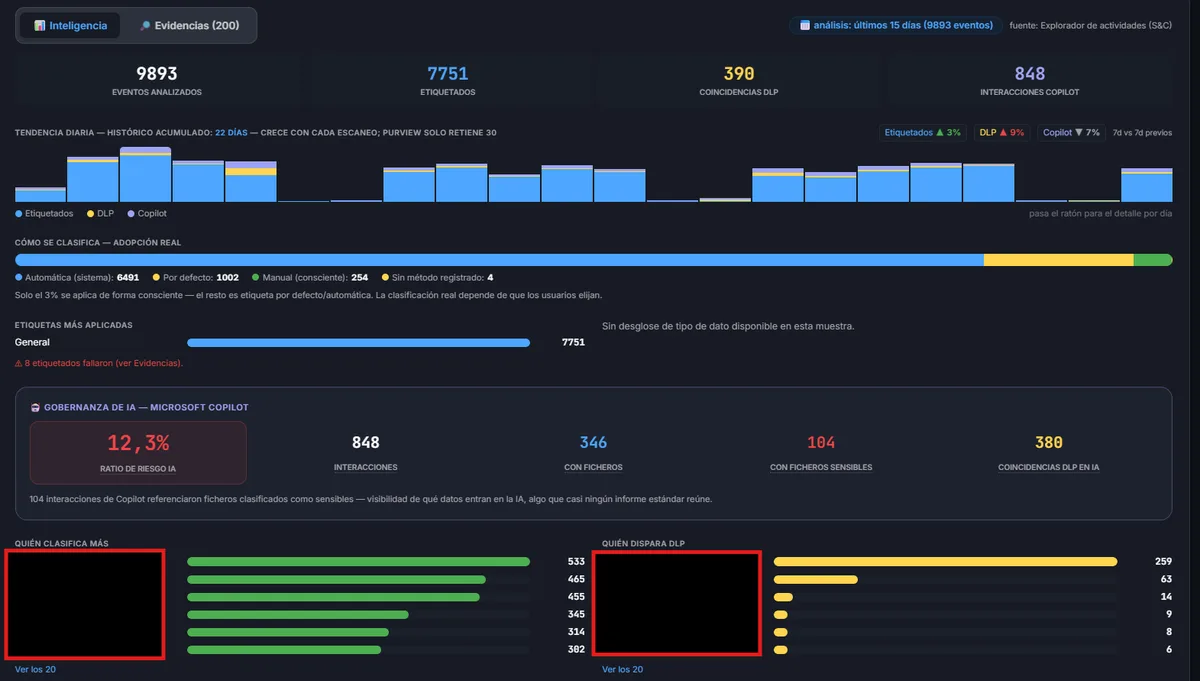Open the '8 etiquetados fallaron (ver Evidencias)' notice

(99, 363)
